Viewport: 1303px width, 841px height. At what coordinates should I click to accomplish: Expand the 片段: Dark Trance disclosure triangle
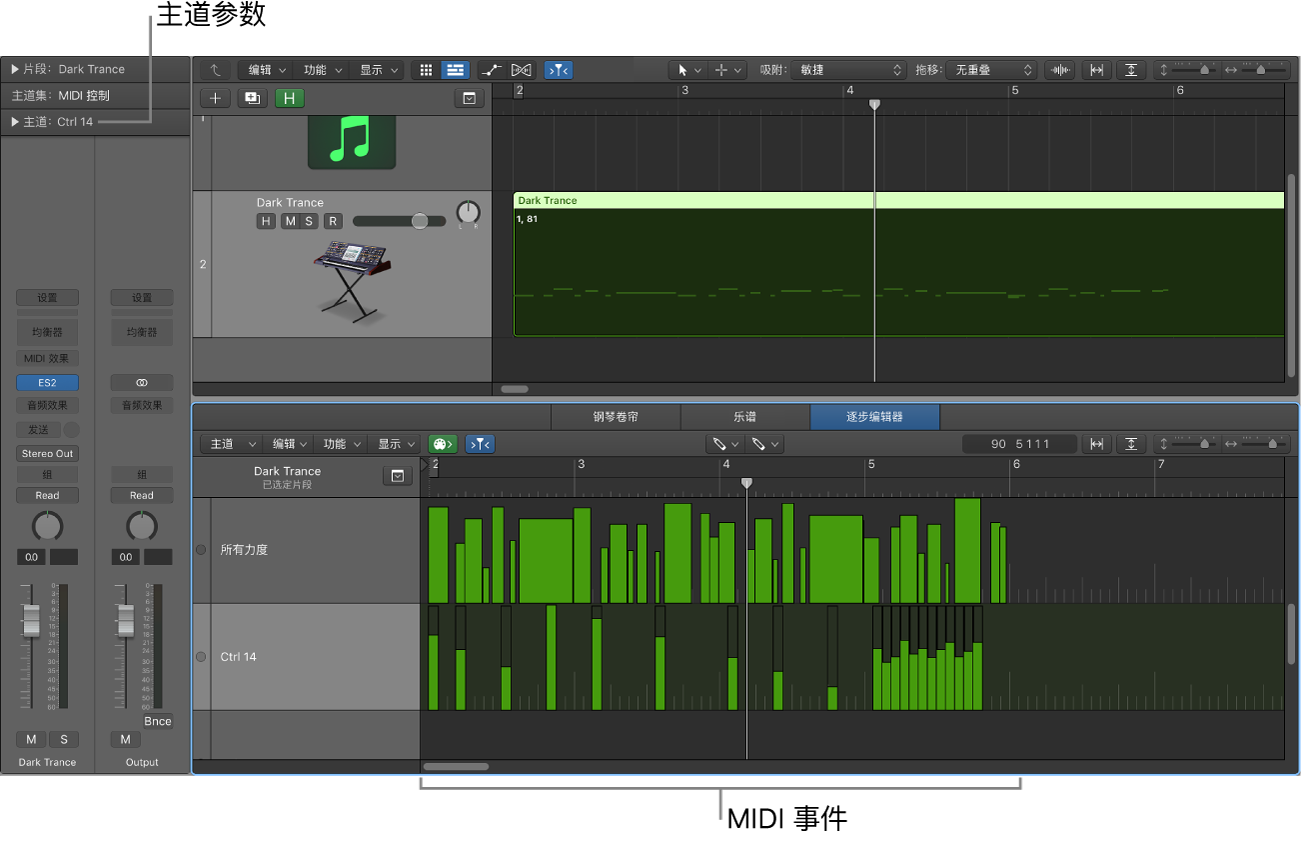point(15,69)
